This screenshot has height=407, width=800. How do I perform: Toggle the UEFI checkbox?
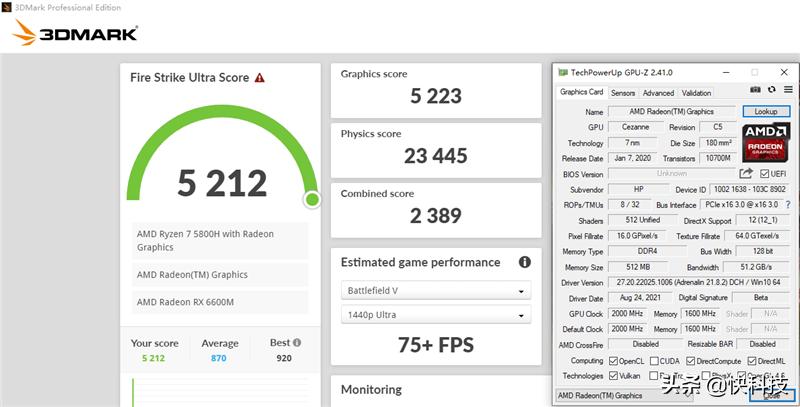pyautogui.click(x=764, y=174)
